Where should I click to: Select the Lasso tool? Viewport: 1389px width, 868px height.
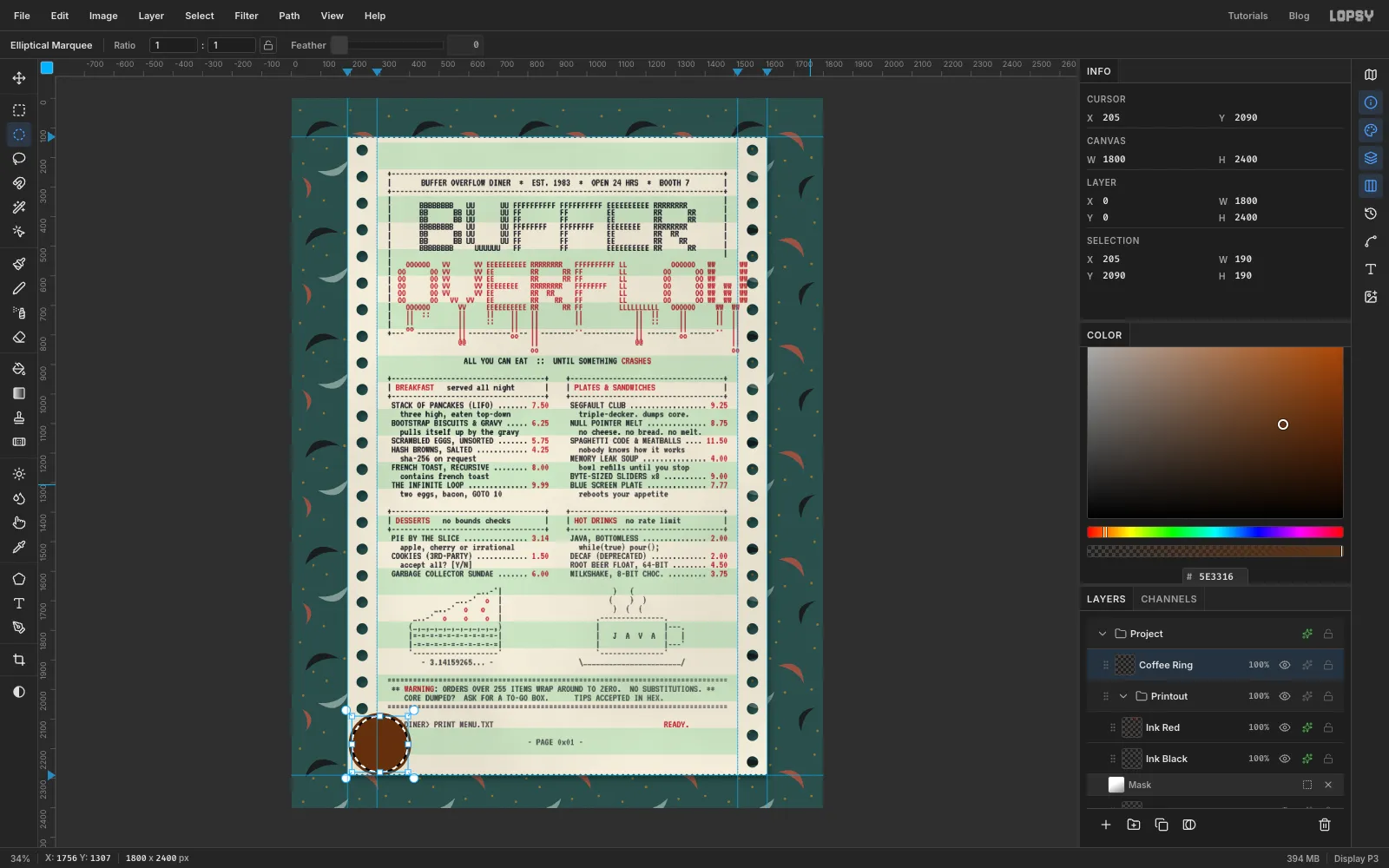click(19, 159)
